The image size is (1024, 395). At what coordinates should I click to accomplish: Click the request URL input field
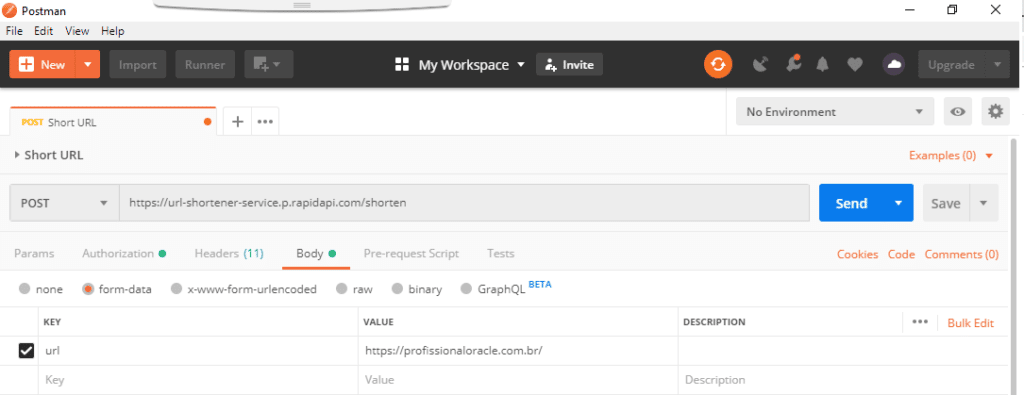tap(464, 203)
